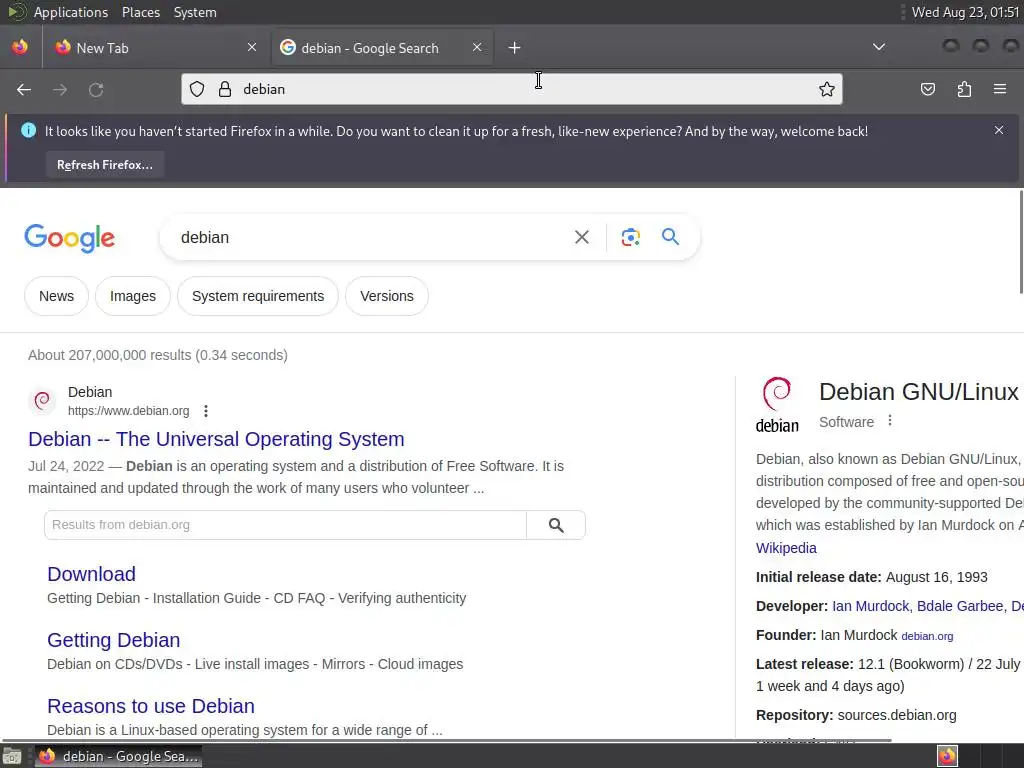Switch to the New Tab tab
This screenshot has height=768, width=1024.
157,48
